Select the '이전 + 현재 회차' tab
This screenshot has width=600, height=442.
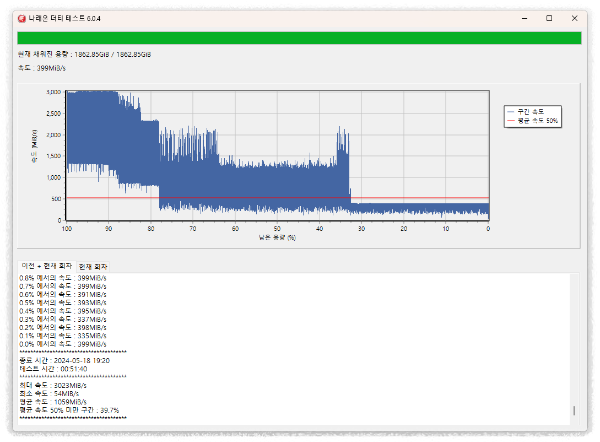click(x=47, y=266)
